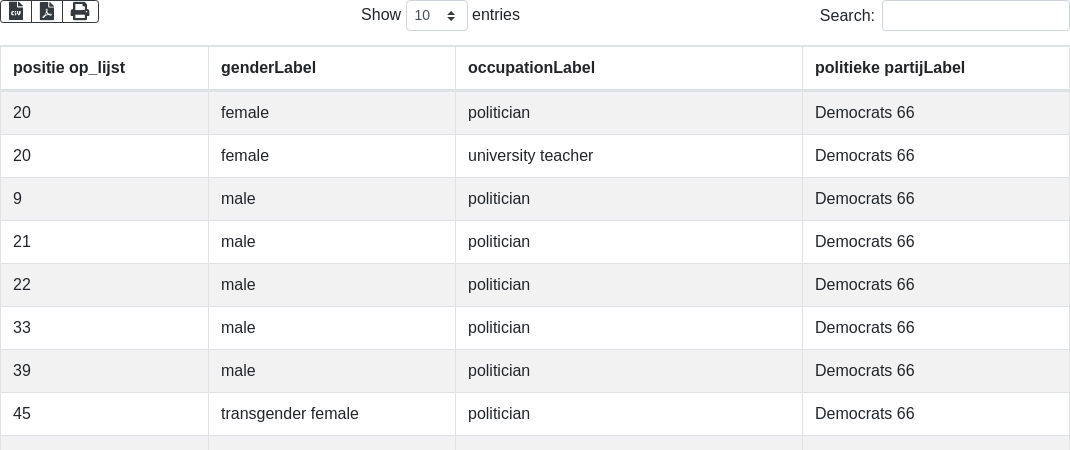1070x450 pixels.
Task: Open the Show entries dropdown
Action: (436, 15)
